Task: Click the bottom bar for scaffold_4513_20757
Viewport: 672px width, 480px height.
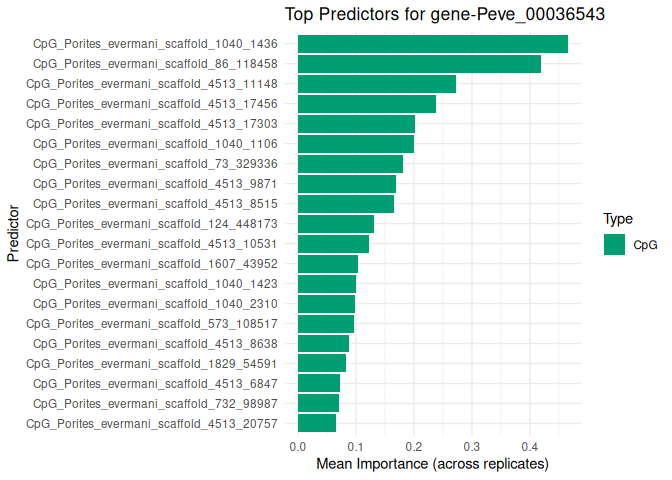Action: [x=317, y=423]
